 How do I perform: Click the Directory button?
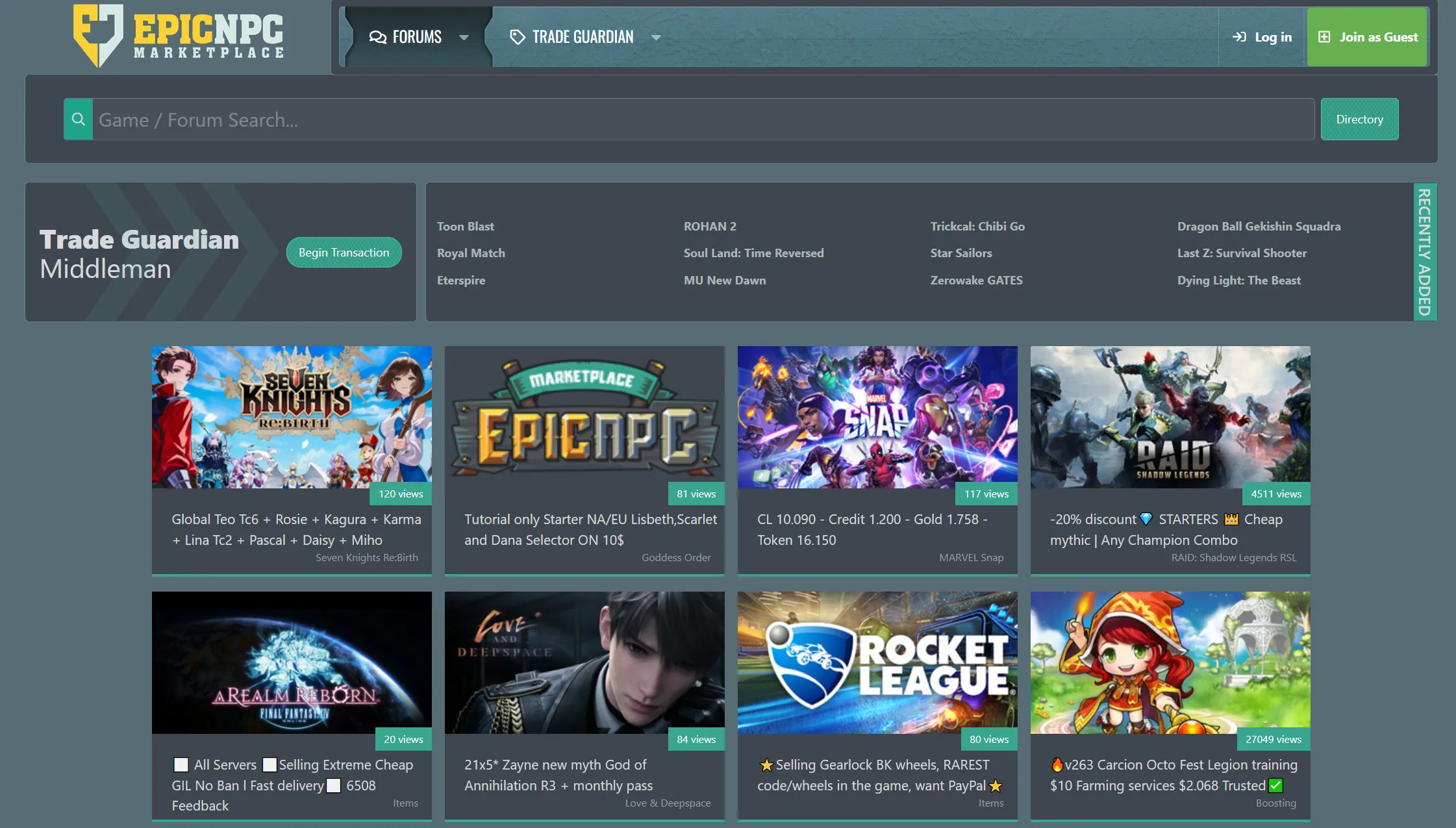(1359, 119)
